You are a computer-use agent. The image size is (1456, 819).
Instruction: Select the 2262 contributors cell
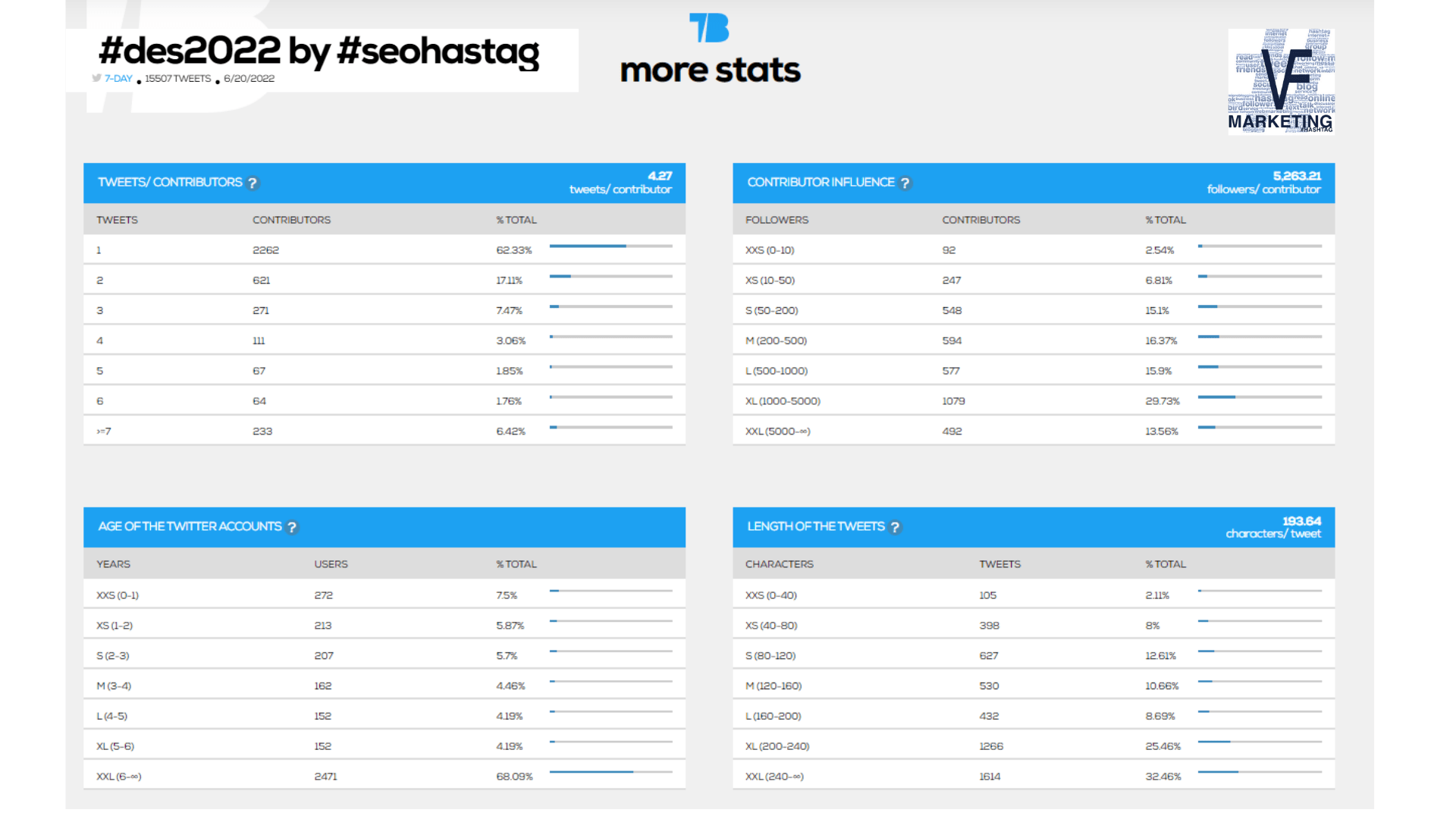click(265, 250)
